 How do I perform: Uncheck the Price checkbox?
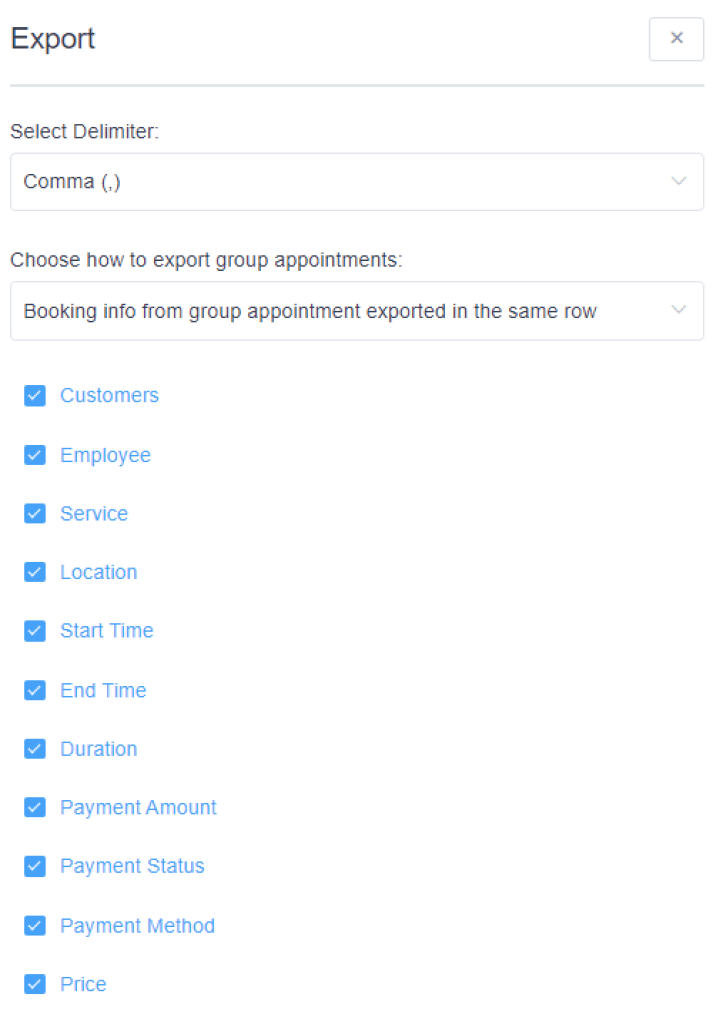(x=35, y=984)
